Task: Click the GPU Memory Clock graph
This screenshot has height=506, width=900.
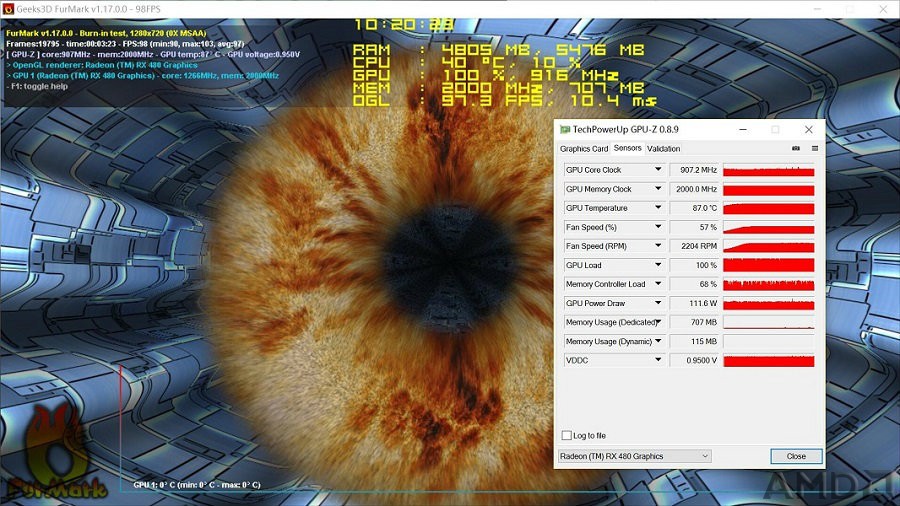Action: point(769,189)
